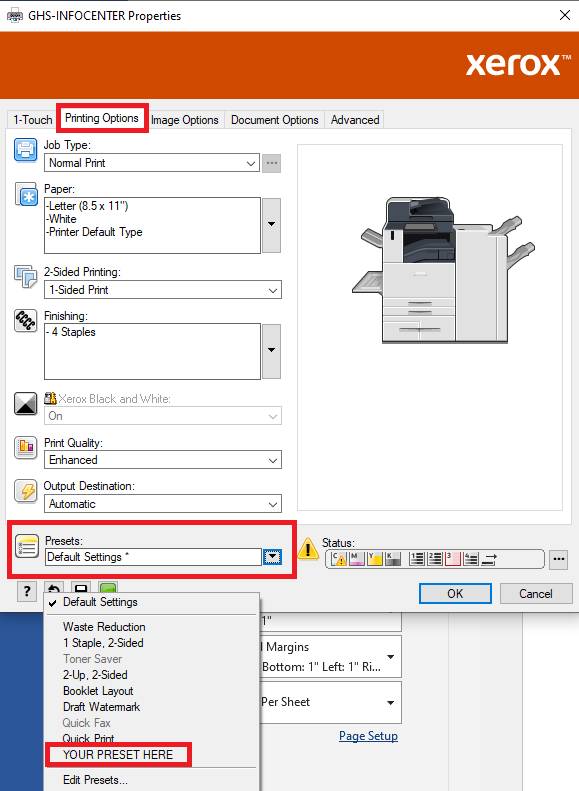Click the Job Type printer icon
579x791 pixels.
click(x=25, y=150)
